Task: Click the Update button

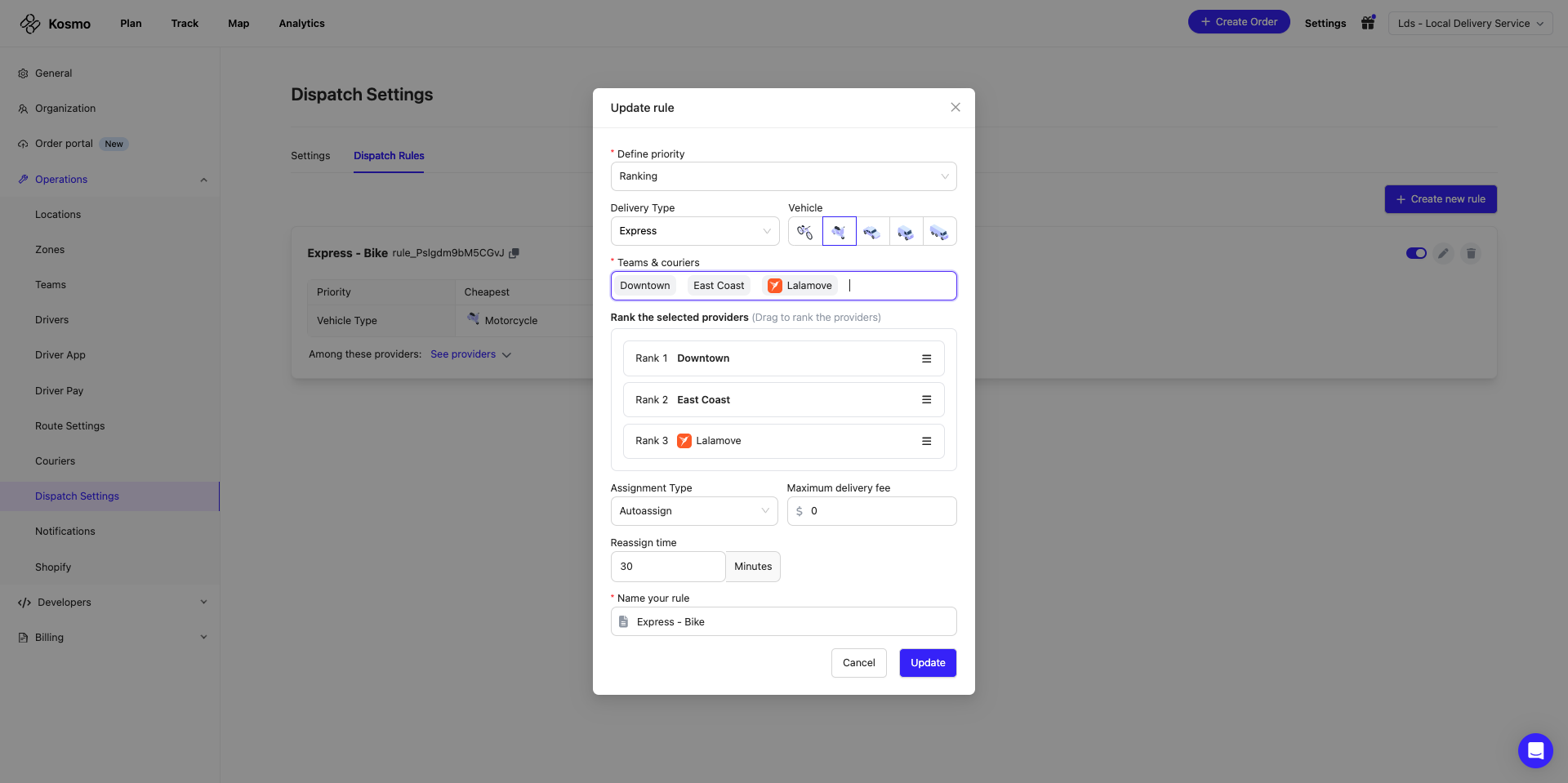Action: 928,663
